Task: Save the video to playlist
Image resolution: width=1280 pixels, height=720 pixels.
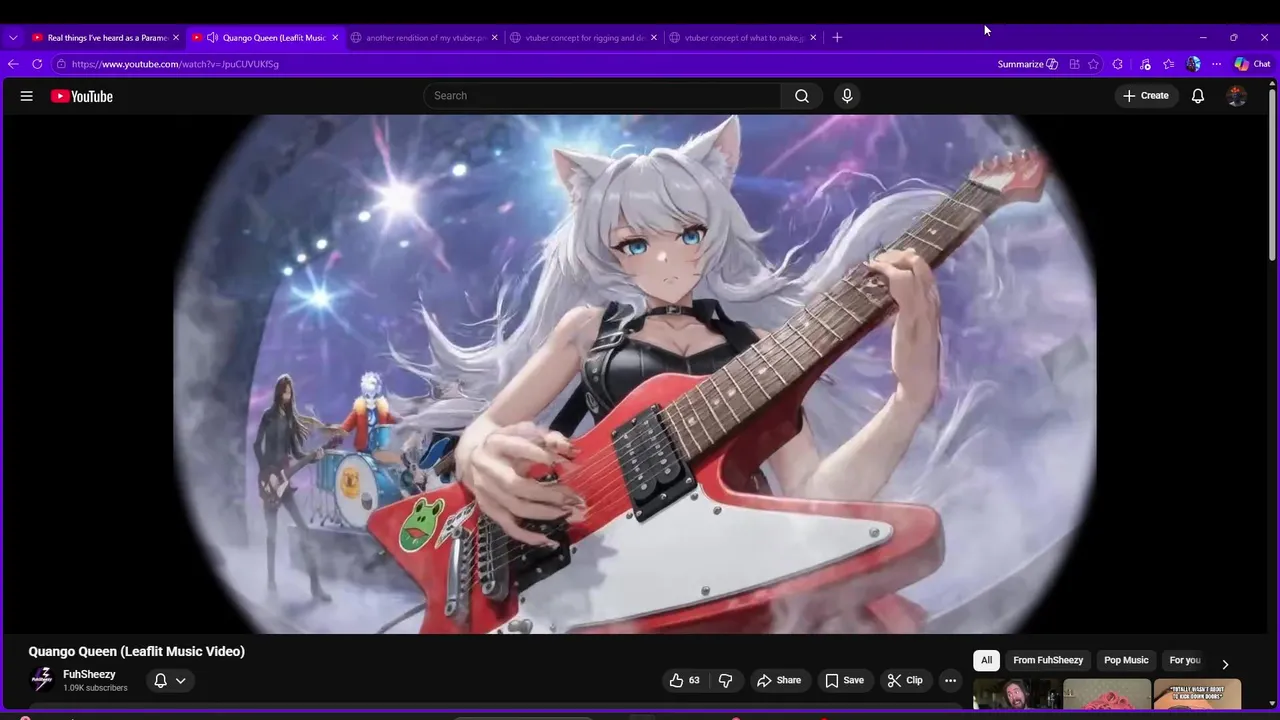Action: coord(844,680)
